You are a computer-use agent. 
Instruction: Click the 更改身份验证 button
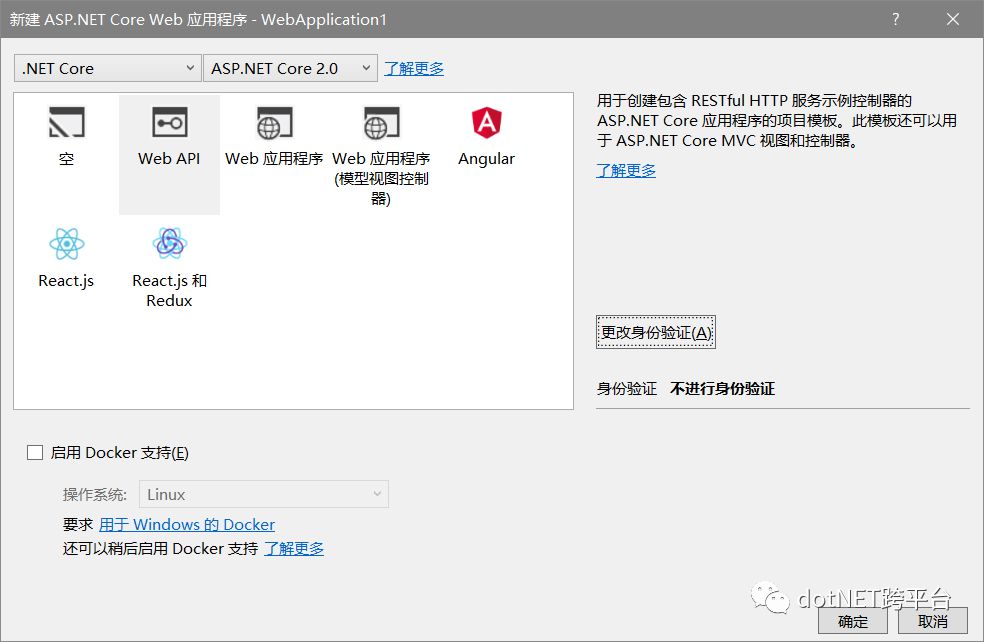(x=656, y=332)
